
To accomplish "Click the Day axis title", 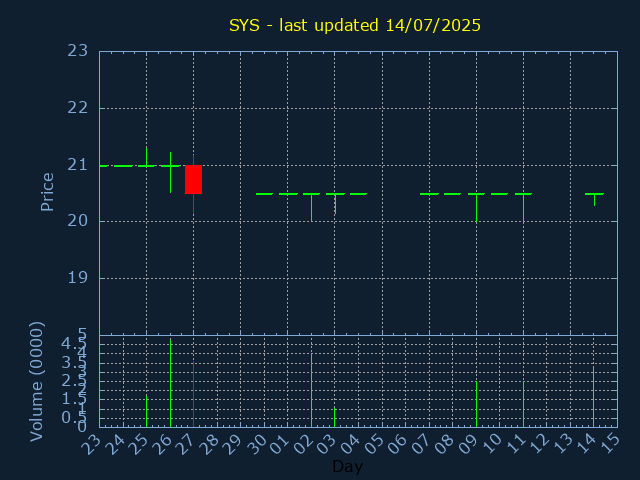I will (x=347, y=466).
